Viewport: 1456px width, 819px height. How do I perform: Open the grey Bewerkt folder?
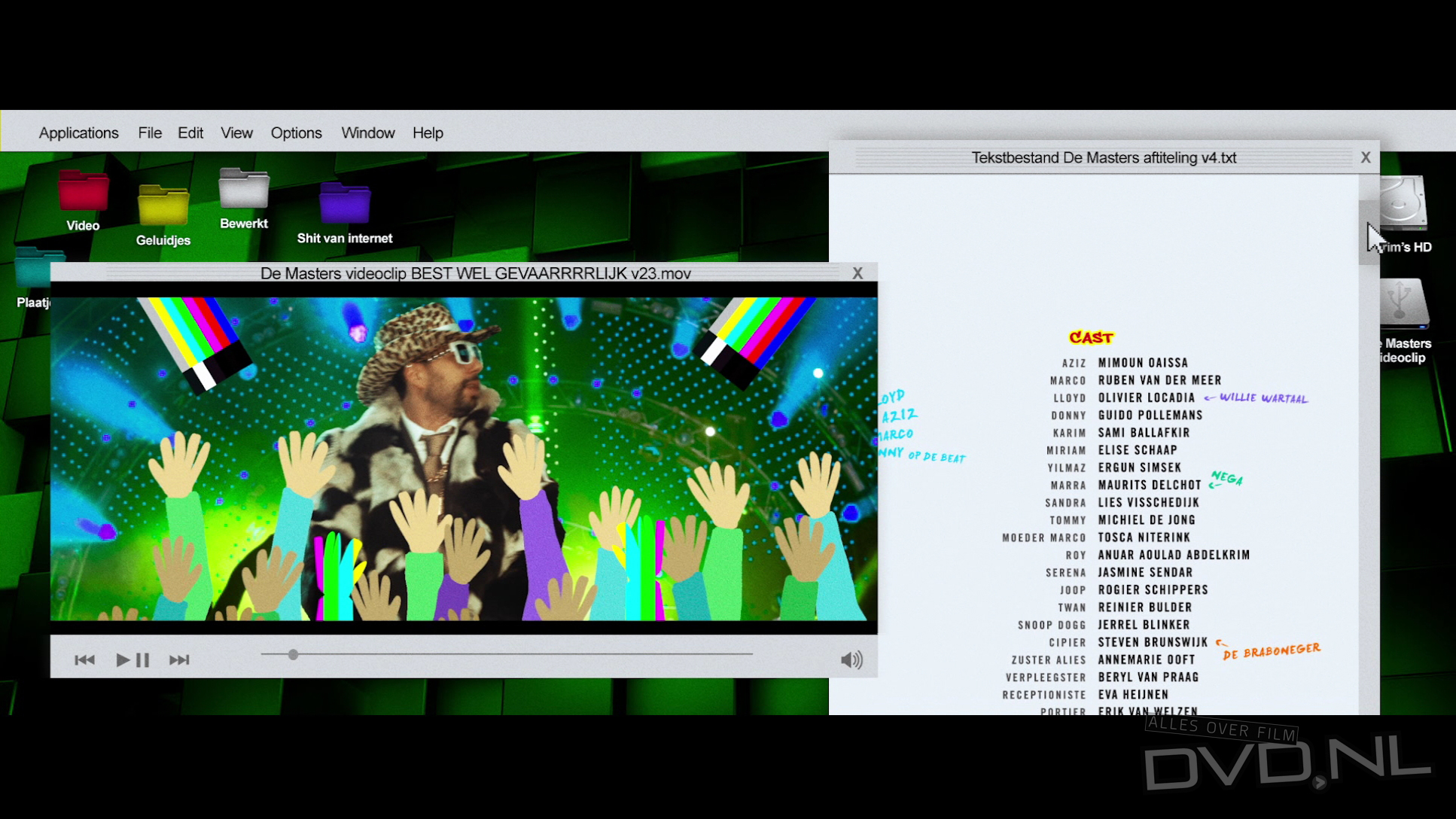click(x=243, y=187)
